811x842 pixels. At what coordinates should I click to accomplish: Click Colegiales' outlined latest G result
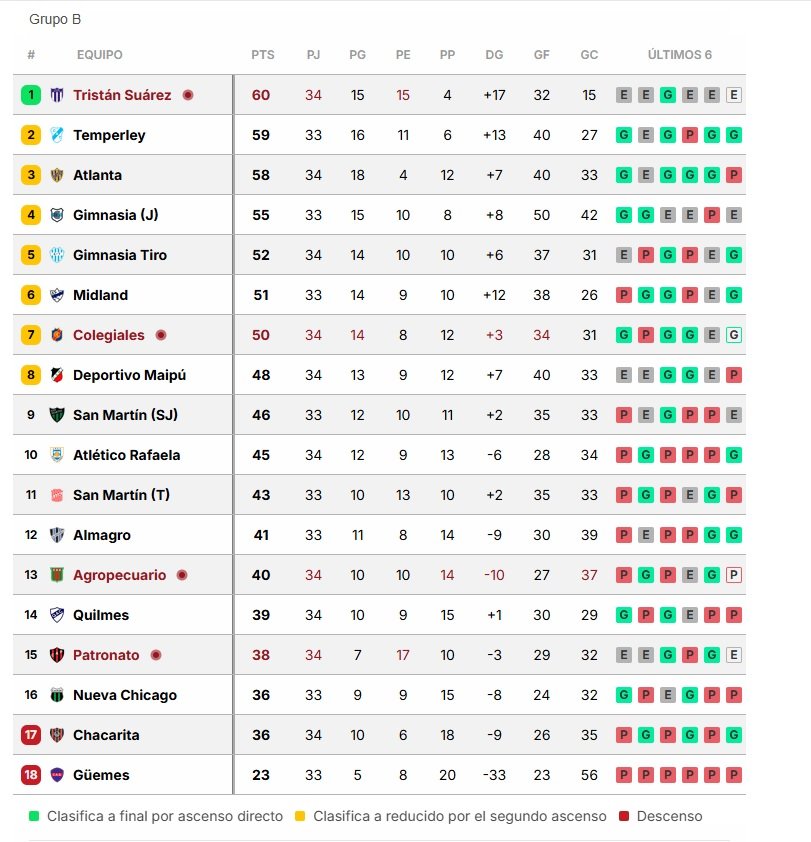pyautogui.click(x=734, y=335)
